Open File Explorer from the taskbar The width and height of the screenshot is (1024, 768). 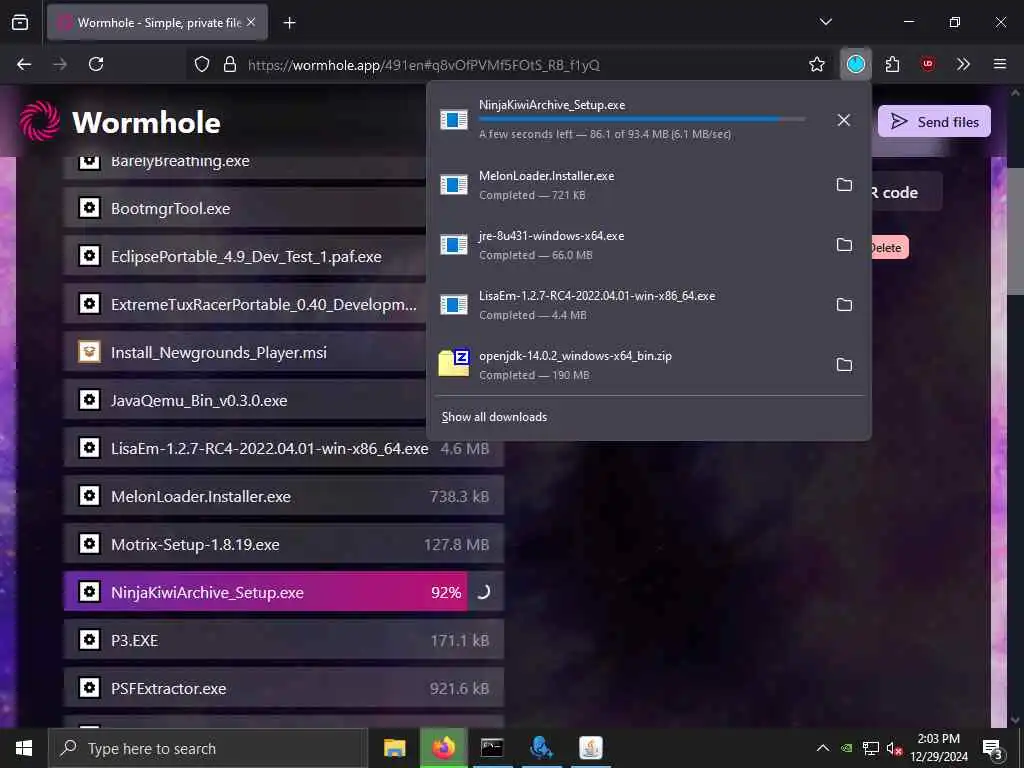coord(394,748)
